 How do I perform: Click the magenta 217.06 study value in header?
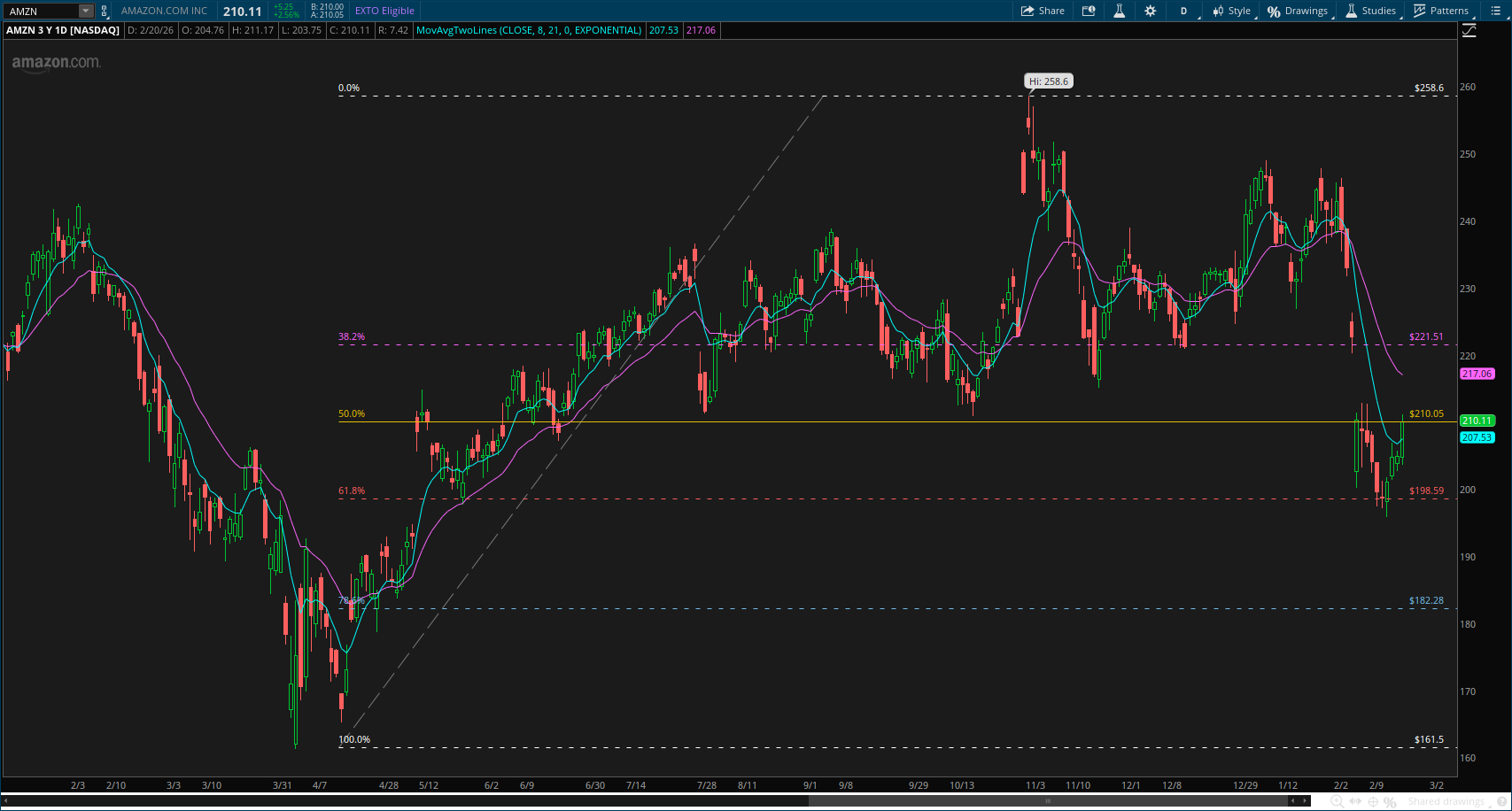[x=701, y=30]
